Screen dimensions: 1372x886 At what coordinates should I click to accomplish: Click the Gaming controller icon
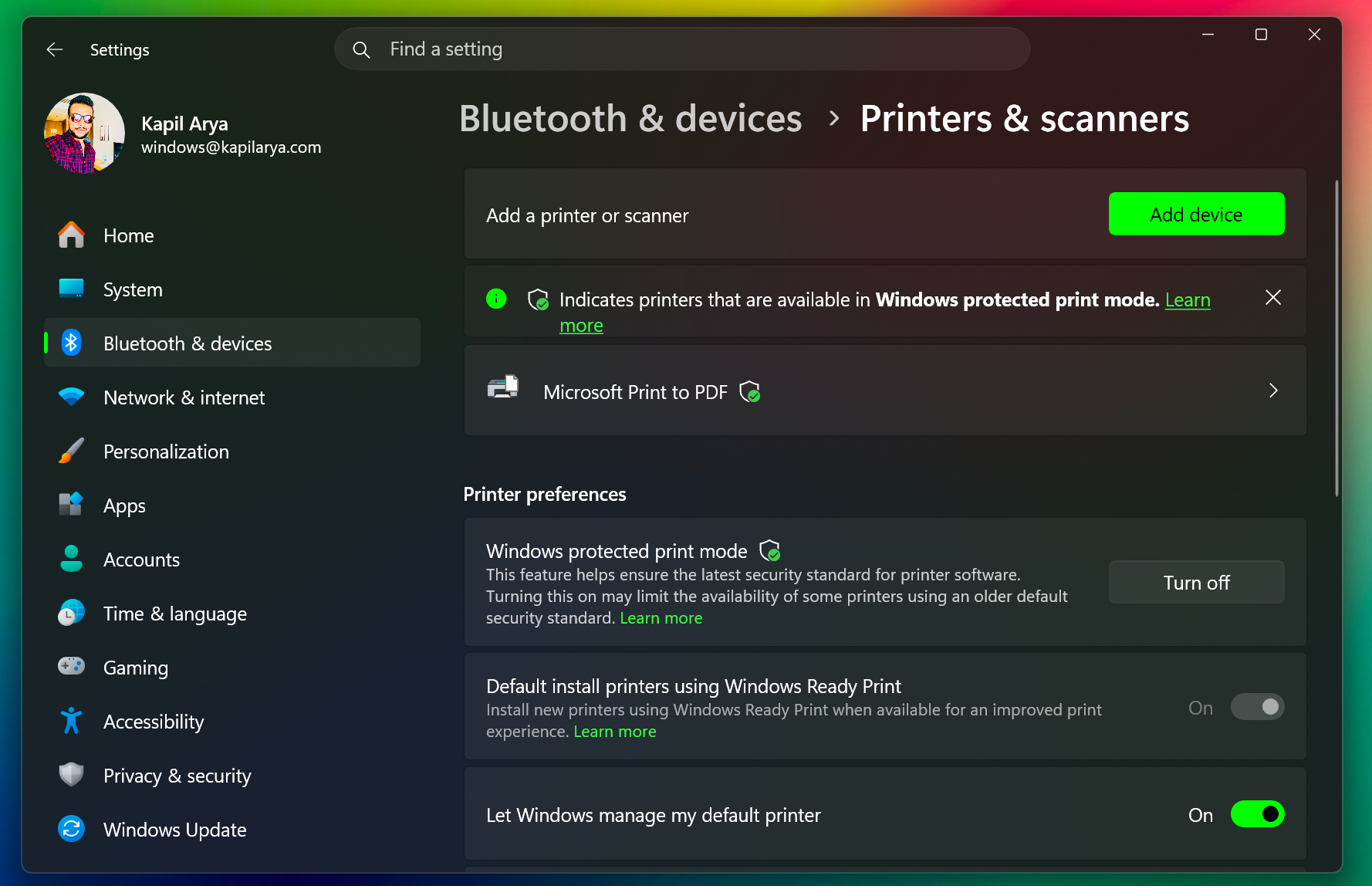(x=71, y=666)
